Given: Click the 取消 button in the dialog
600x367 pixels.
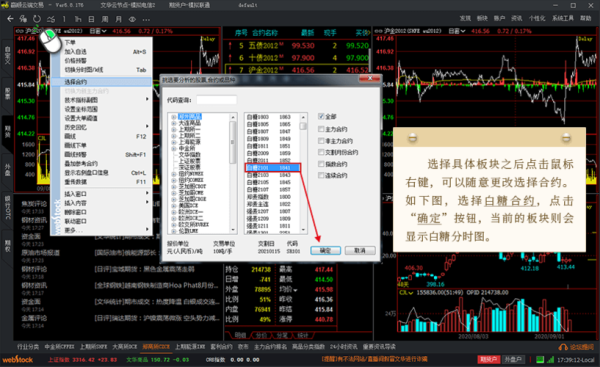Looking at the screenshot, I should pyautogui.click(x=360, y=250).
